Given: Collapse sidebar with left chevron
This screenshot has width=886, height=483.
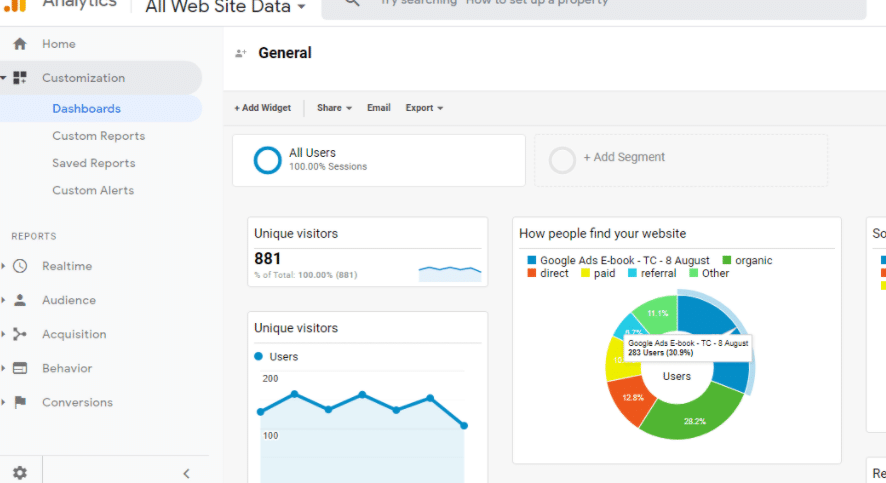Looking at the screenshot, I should click(x=186, y=473).
